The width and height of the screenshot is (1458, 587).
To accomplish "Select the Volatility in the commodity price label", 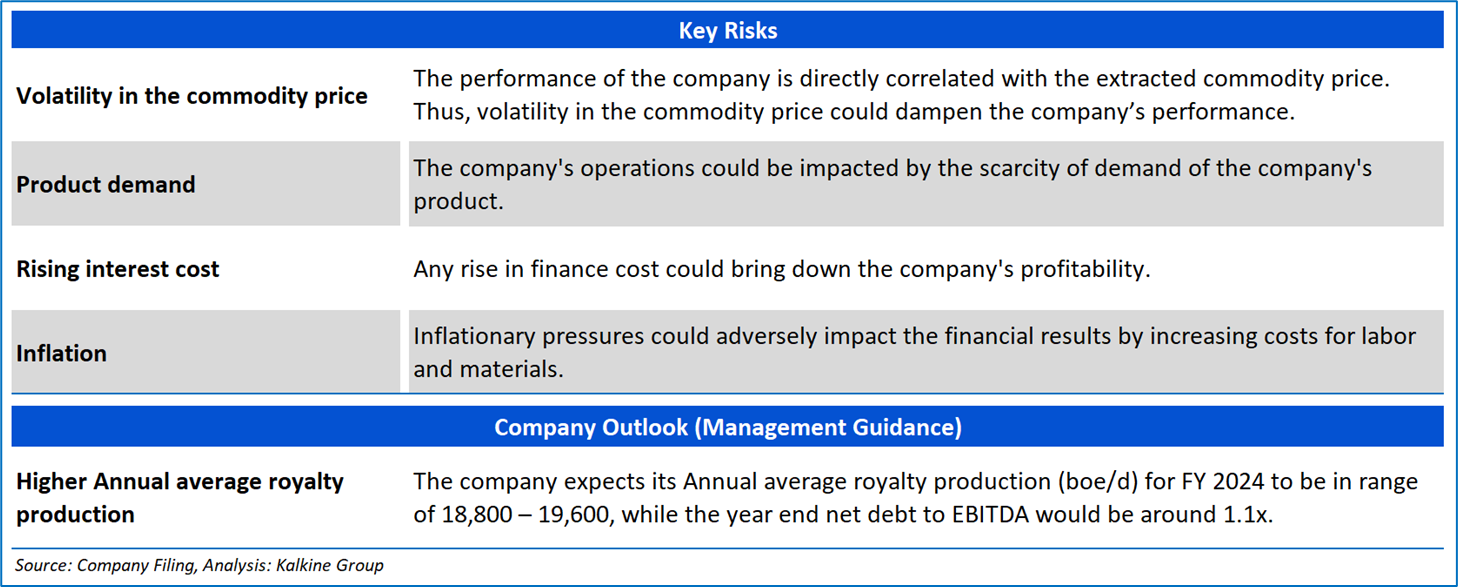I will click(x=192, y=96).
